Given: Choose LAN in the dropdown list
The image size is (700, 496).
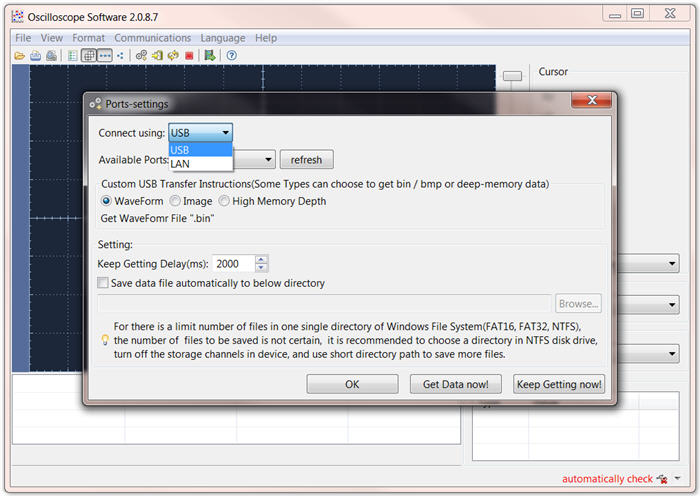Looking at the screenshot, I should point(200,164).
